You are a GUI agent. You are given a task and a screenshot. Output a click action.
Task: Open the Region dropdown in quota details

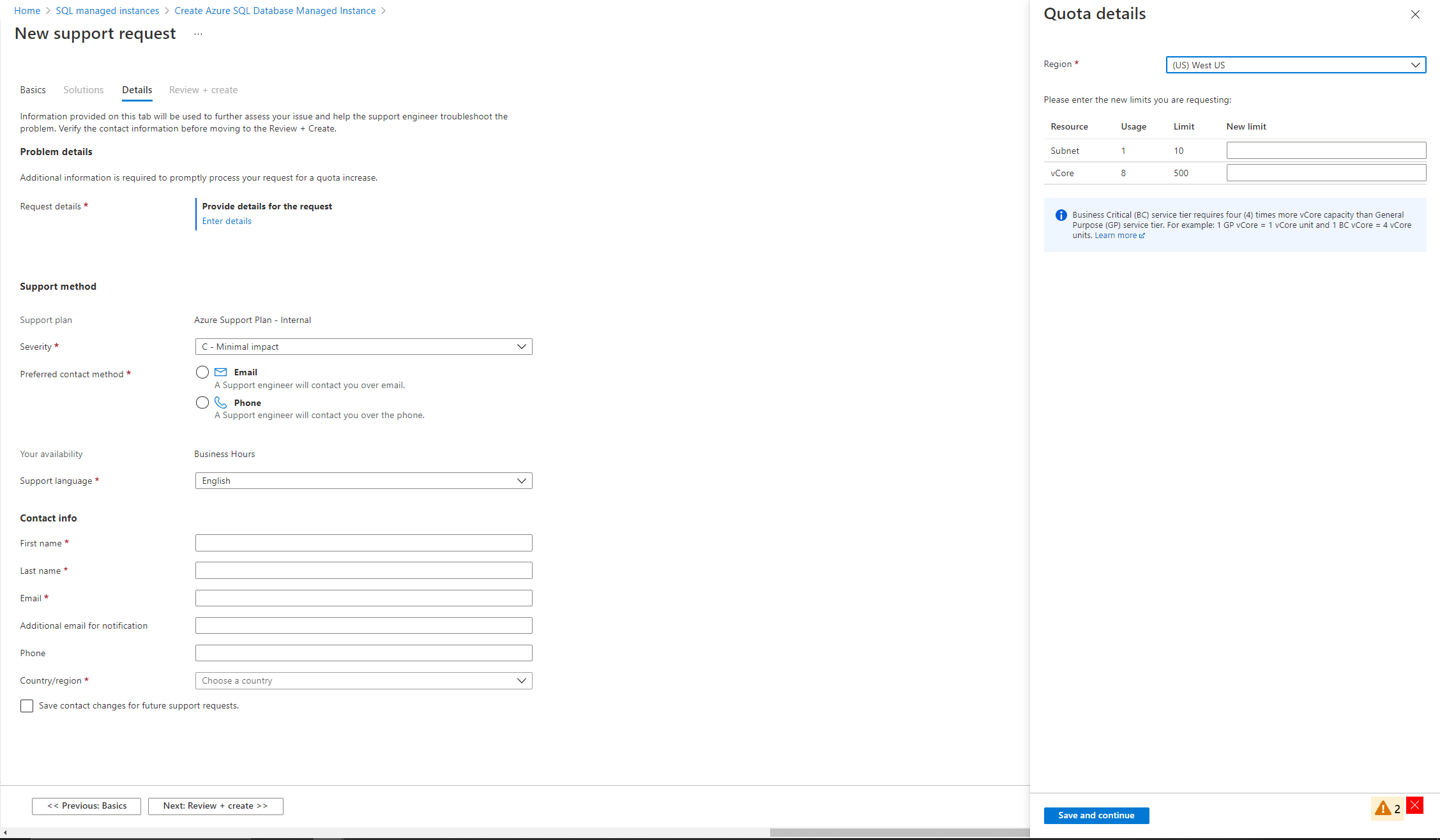(1296, 65)
